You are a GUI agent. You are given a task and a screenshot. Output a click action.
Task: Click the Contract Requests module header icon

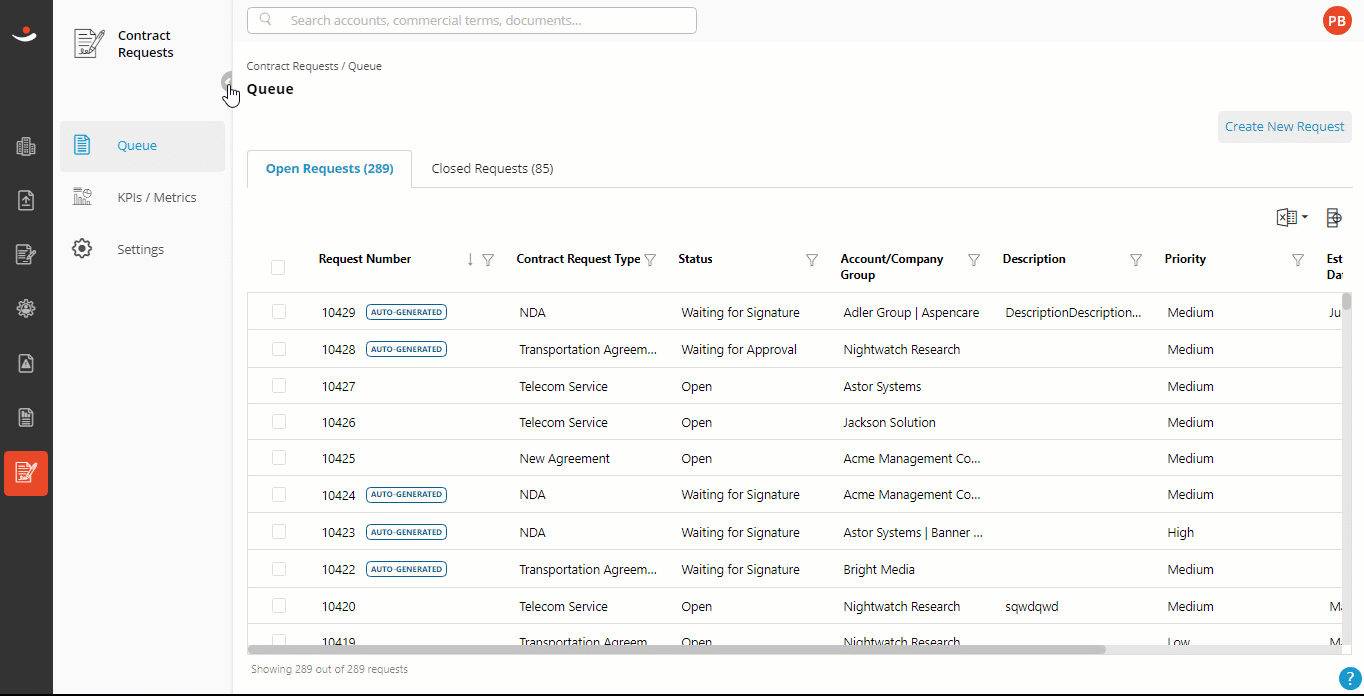click(89, 44)
